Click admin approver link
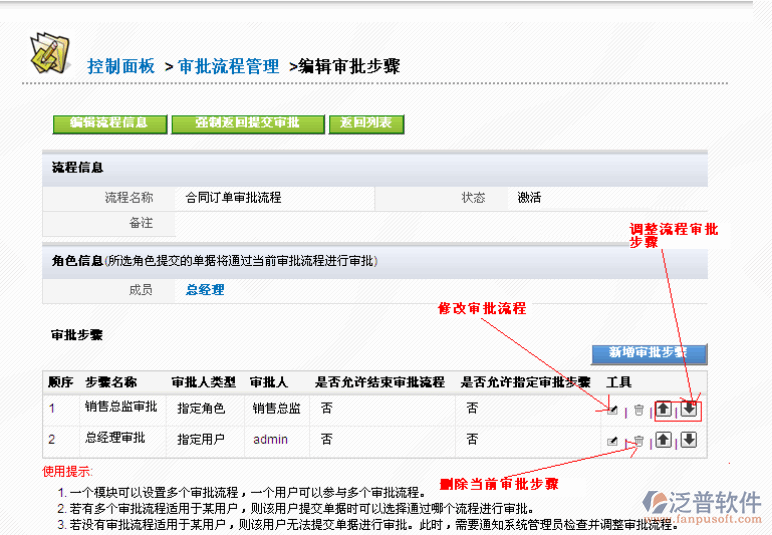Screen dimensions: 772x535 [x=270, y=439]
